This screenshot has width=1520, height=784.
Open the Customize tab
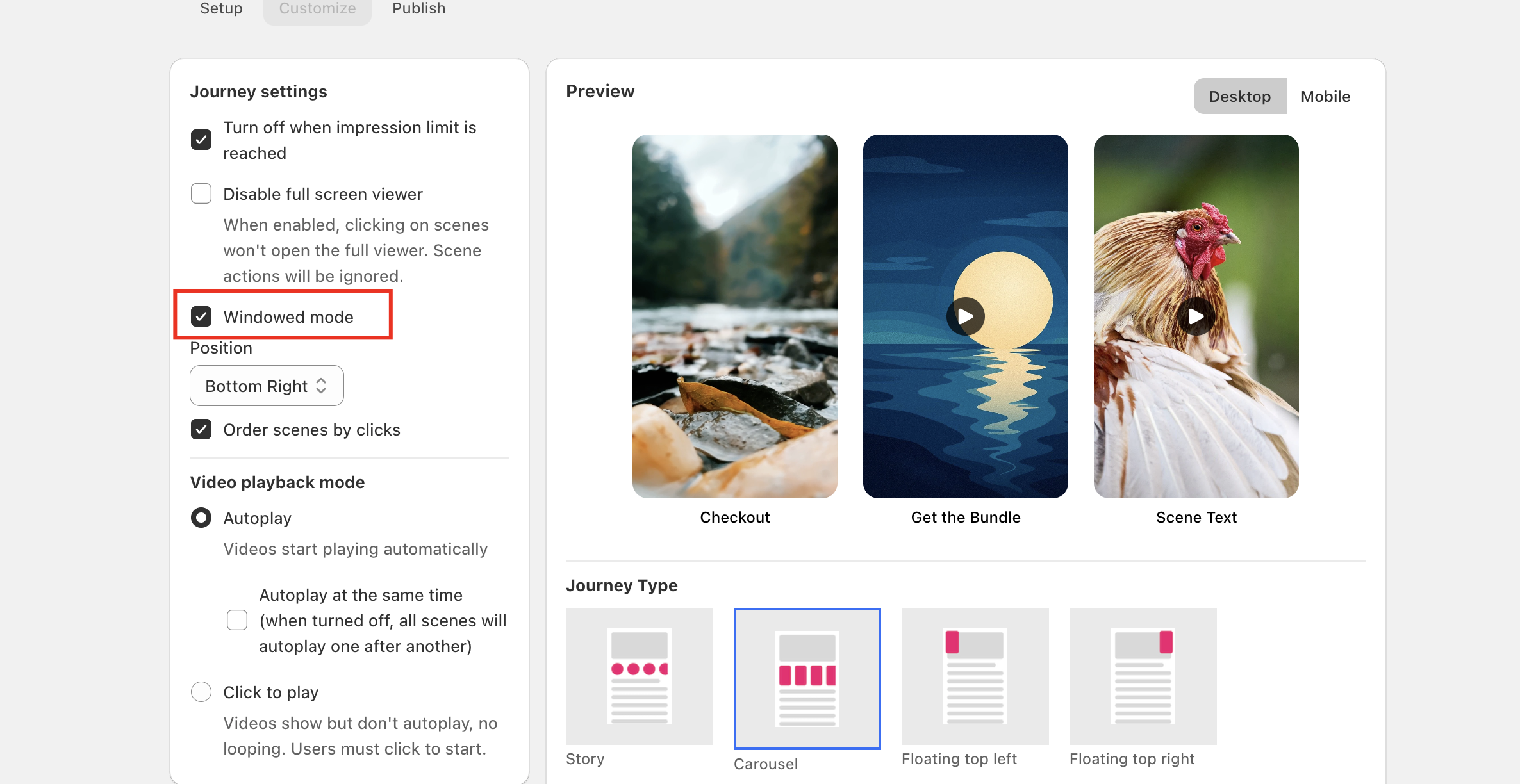point(317,9)
